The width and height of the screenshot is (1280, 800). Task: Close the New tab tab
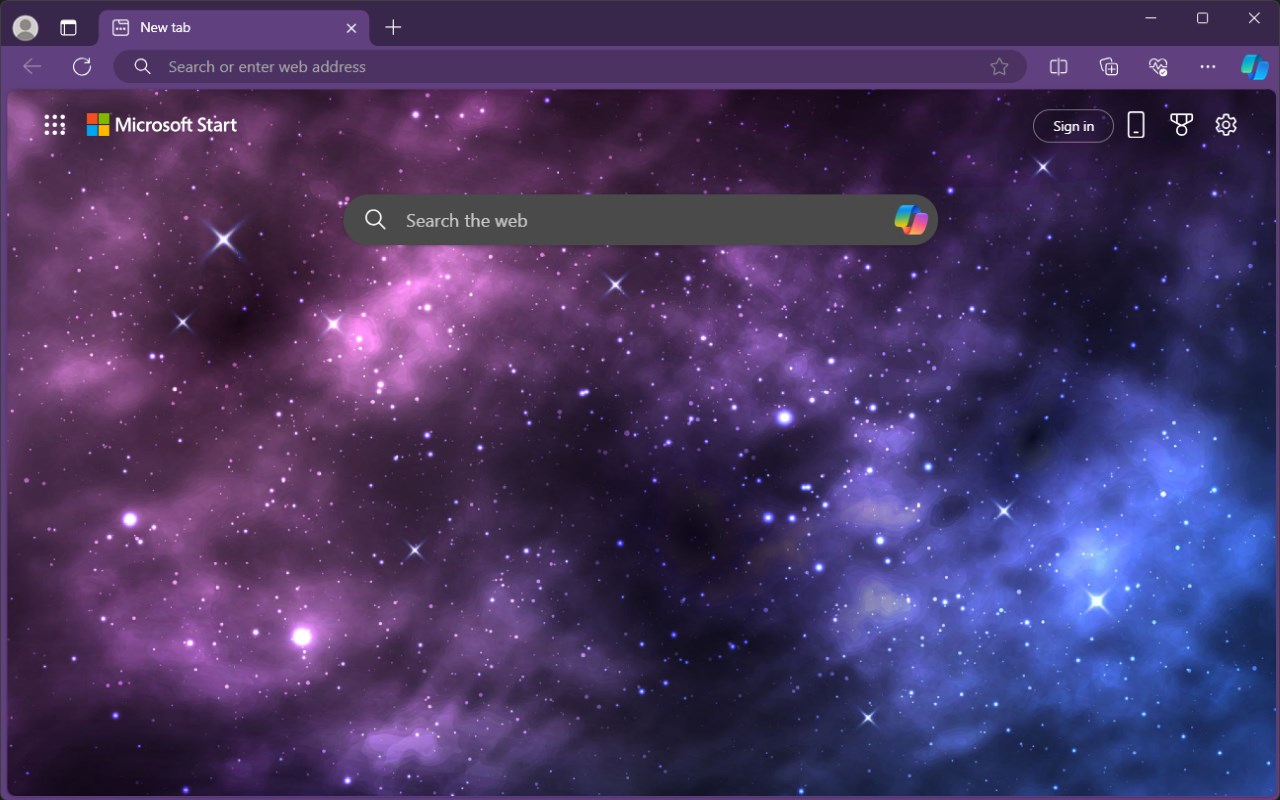351,28
